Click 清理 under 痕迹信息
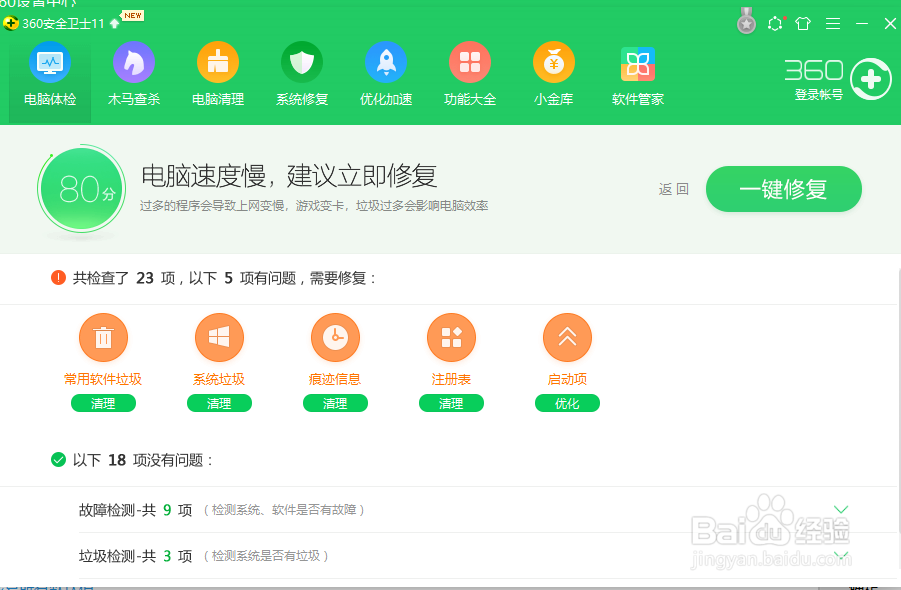 coord(336,403)
